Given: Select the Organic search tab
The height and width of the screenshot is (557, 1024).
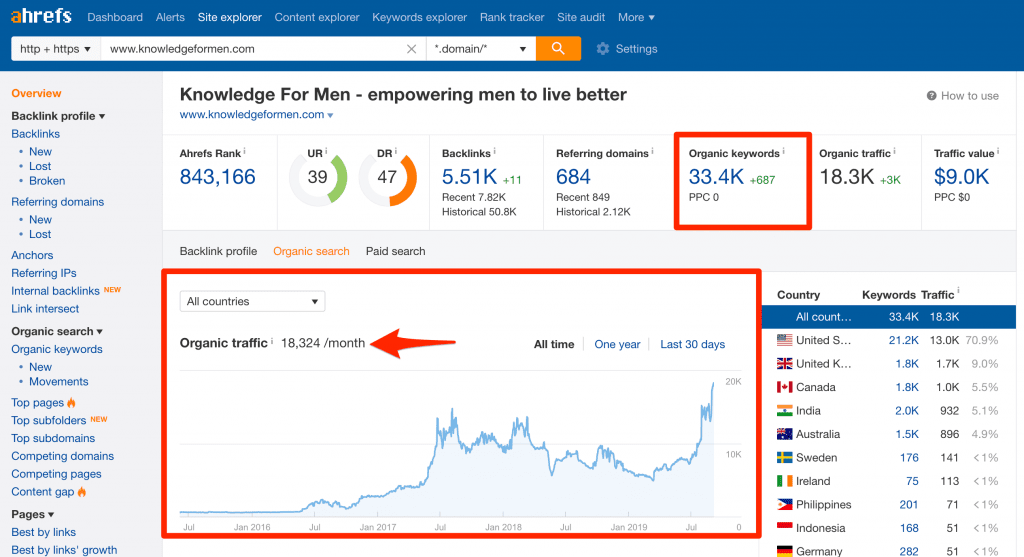Looking at the screenshot, I should 311,251.
